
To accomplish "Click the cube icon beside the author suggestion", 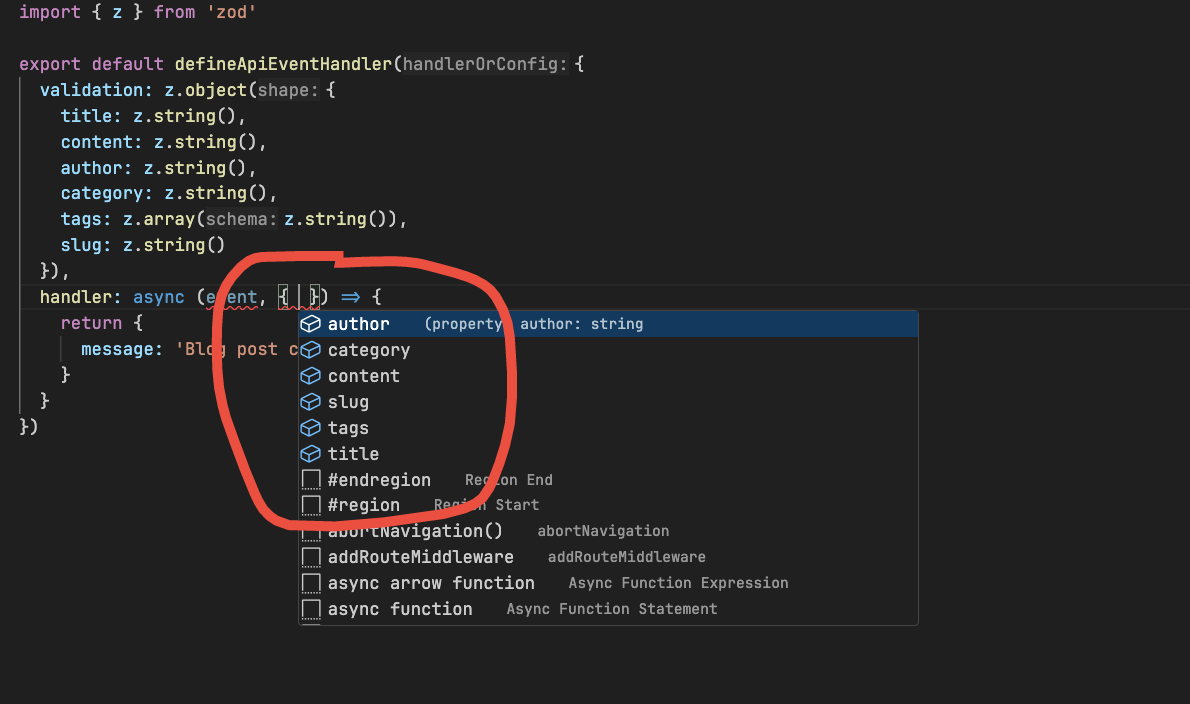I will [x=311, y=324].
